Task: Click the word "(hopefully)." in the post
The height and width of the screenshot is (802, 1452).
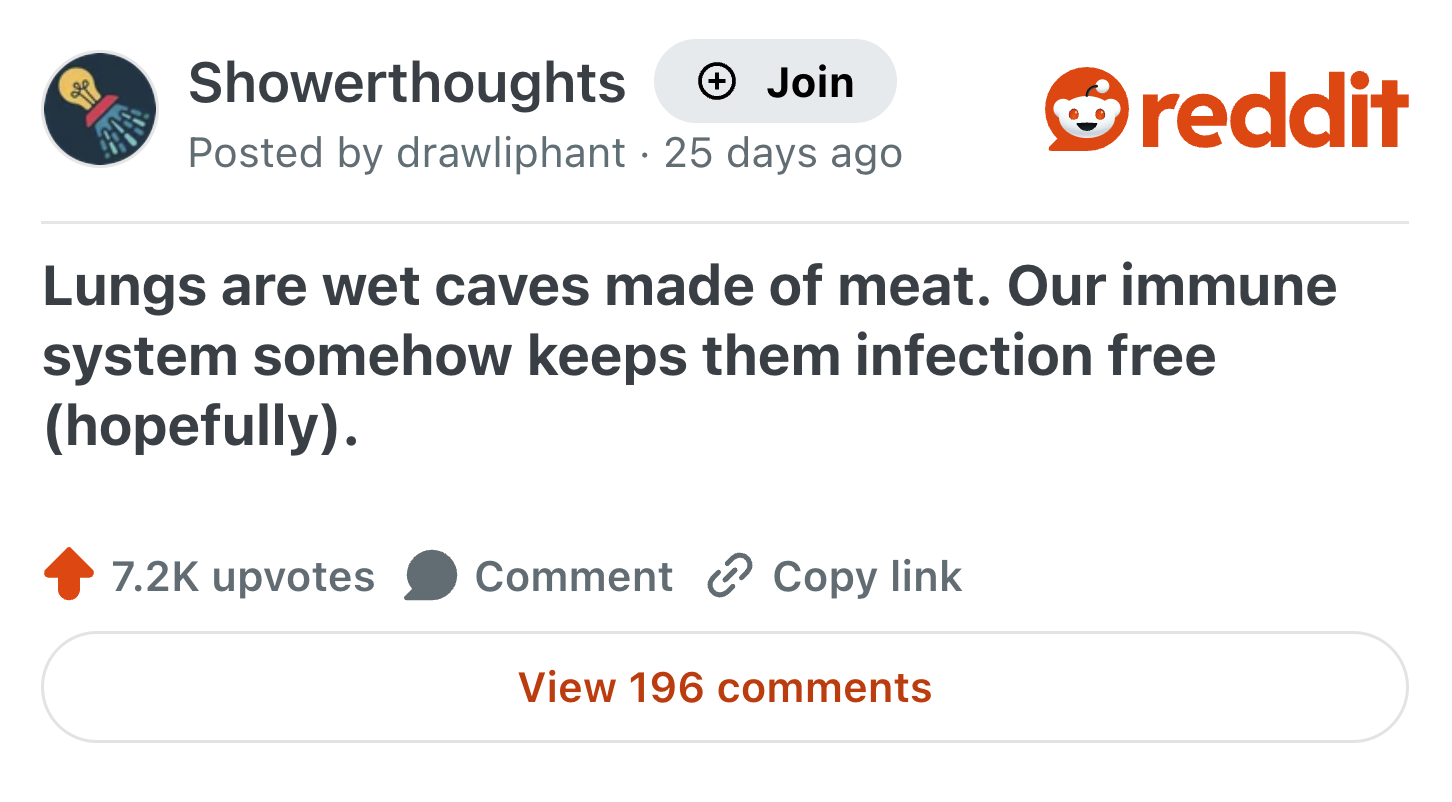Action: point(199,427)
